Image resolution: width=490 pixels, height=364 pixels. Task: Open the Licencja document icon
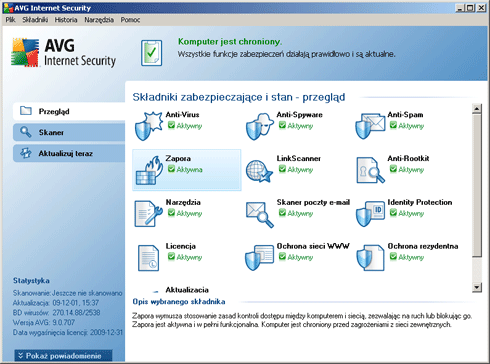tap(148, 258)
